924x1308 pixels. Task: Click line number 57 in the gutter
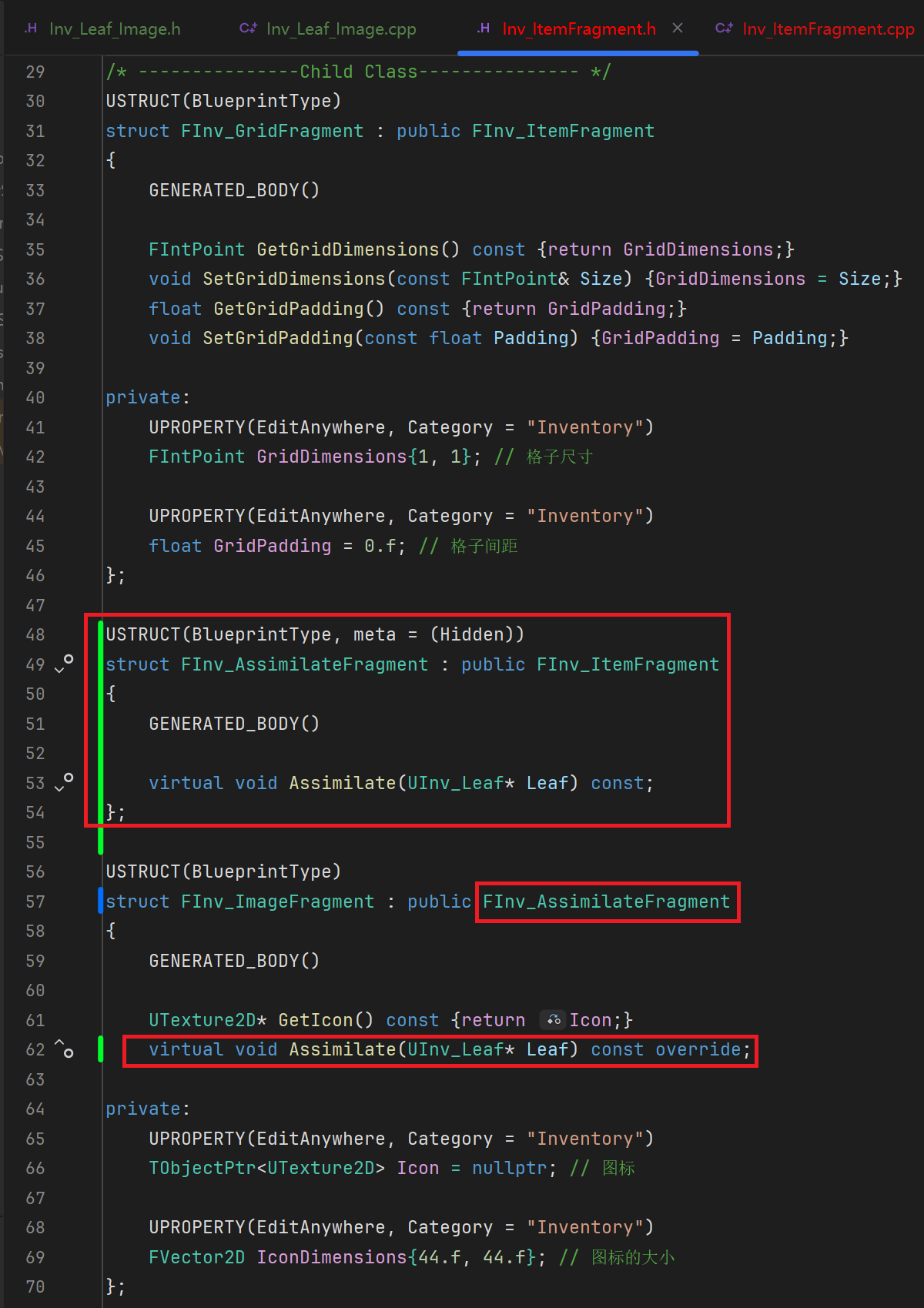coord(35,902)
